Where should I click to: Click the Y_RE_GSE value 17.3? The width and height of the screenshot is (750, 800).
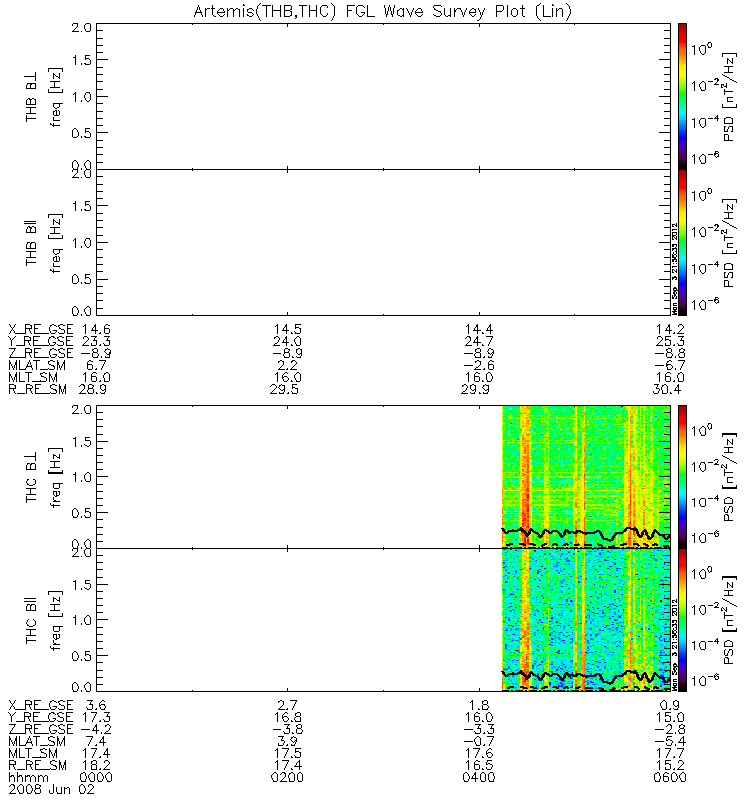[96, 717]
